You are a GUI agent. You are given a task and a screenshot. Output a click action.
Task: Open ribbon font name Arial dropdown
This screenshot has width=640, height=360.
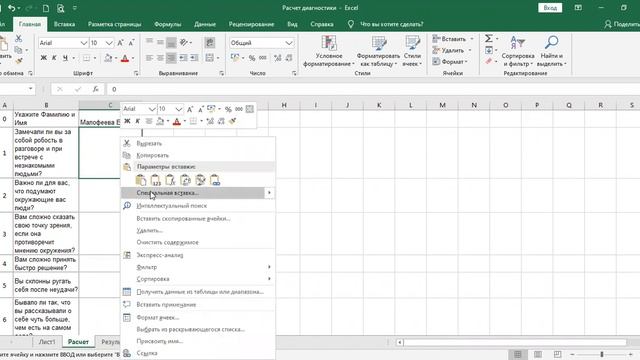click(x=84, y=43)
